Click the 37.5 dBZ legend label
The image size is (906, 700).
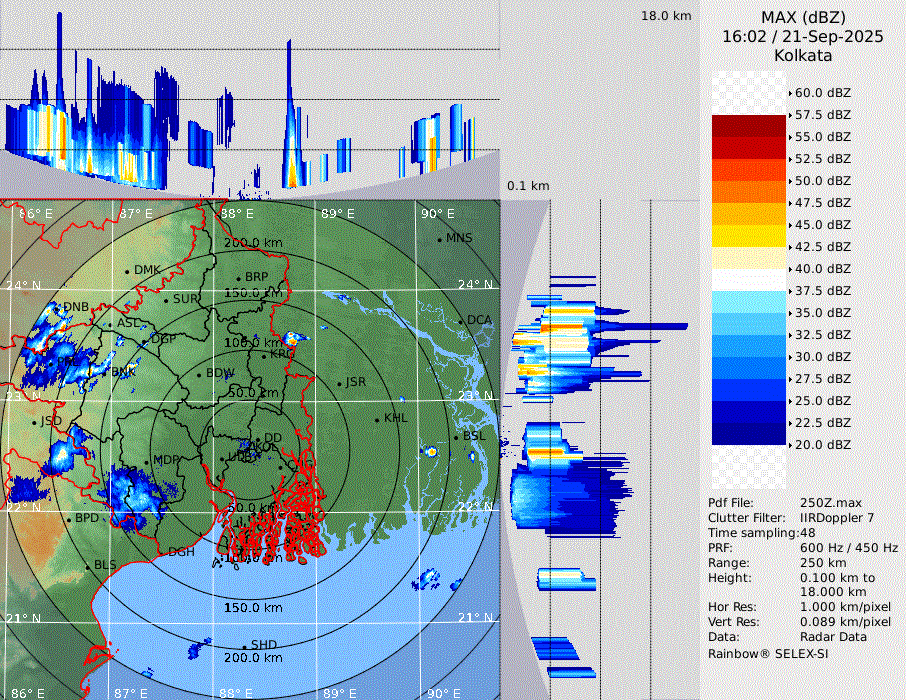pos(823,290)
